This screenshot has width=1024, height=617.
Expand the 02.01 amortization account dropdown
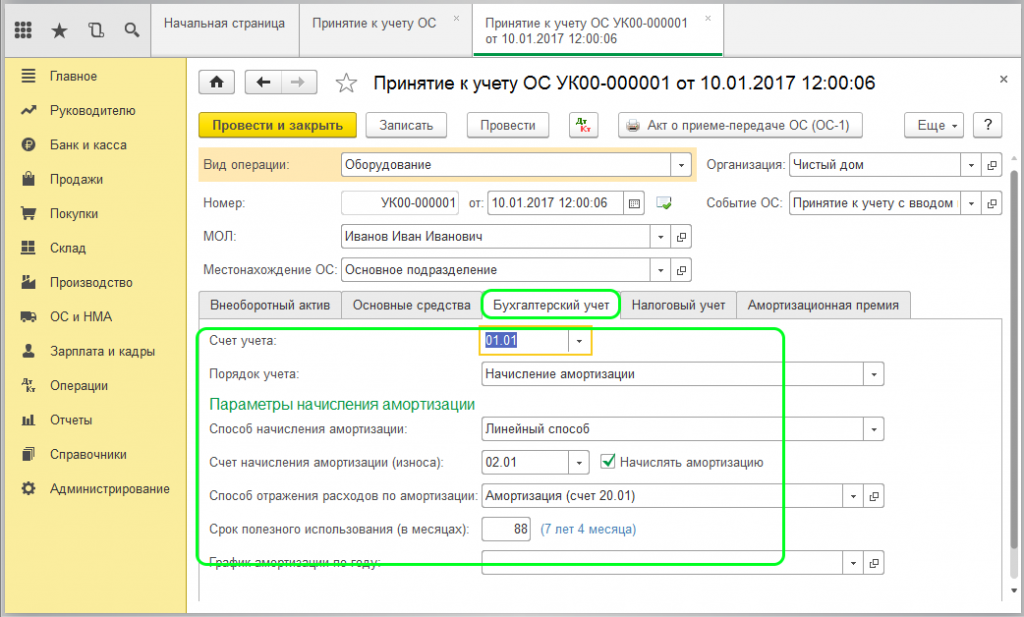tap(579, 462)
